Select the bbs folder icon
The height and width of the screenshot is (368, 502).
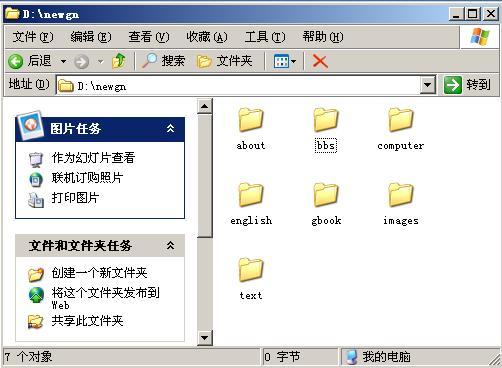tap(326, 119)
